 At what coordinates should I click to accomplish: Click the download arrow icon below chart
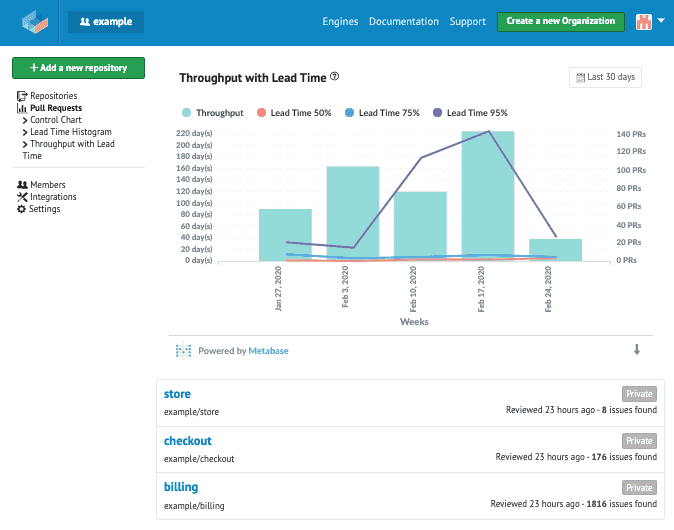tap(637, 350)
